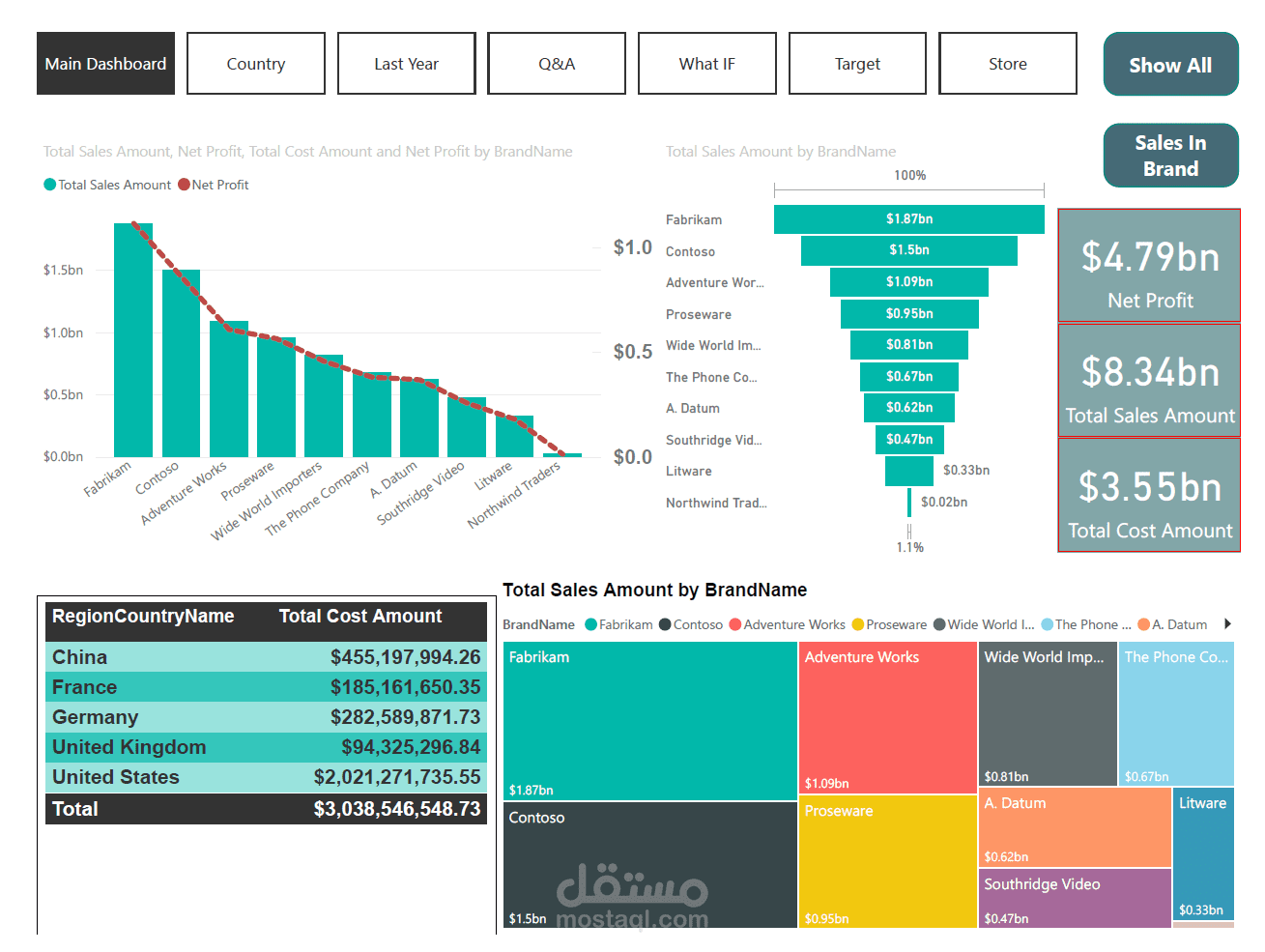Select the Litware column in bar chart
The height and width of the screenshot is (952, 1265).
514,436
